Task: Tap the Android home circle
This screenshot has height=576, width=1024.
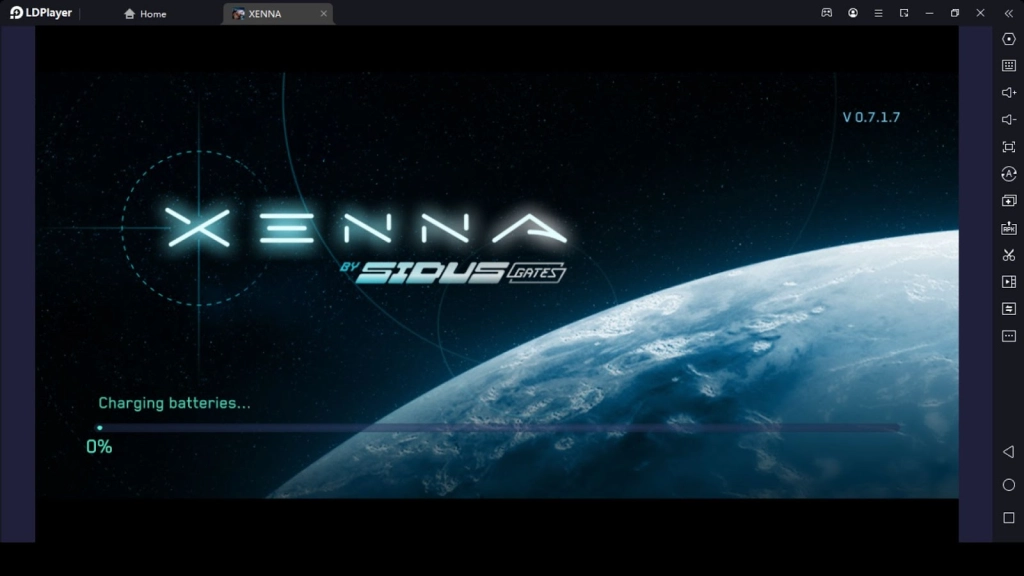Action: [1008, 485]
